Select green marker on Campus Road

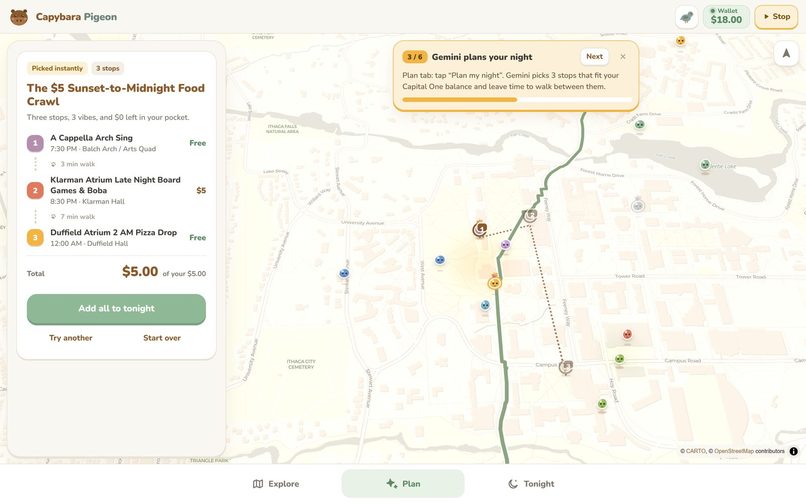point(619,359)
